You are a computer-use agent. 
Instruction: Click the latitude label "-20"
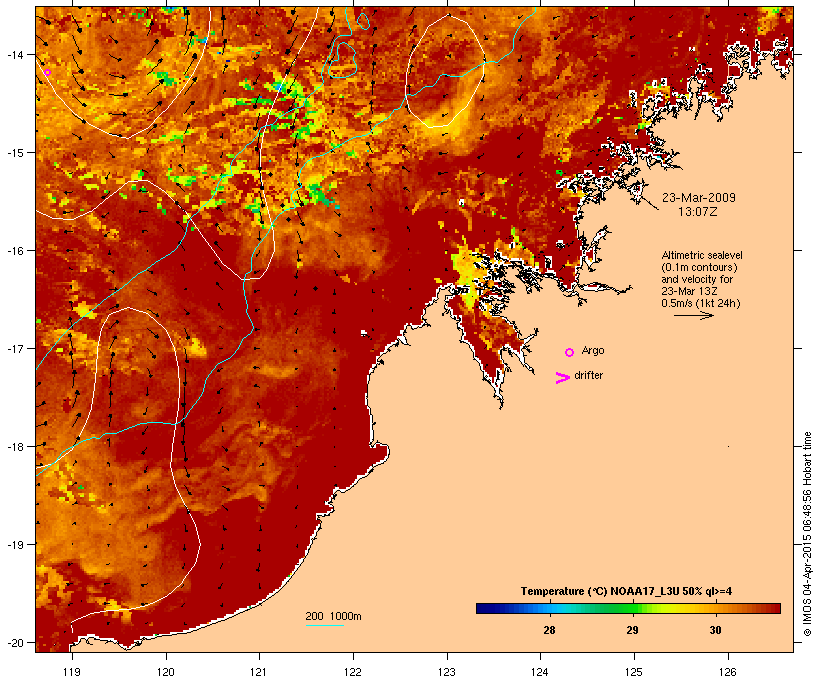(x=15, y=642)
